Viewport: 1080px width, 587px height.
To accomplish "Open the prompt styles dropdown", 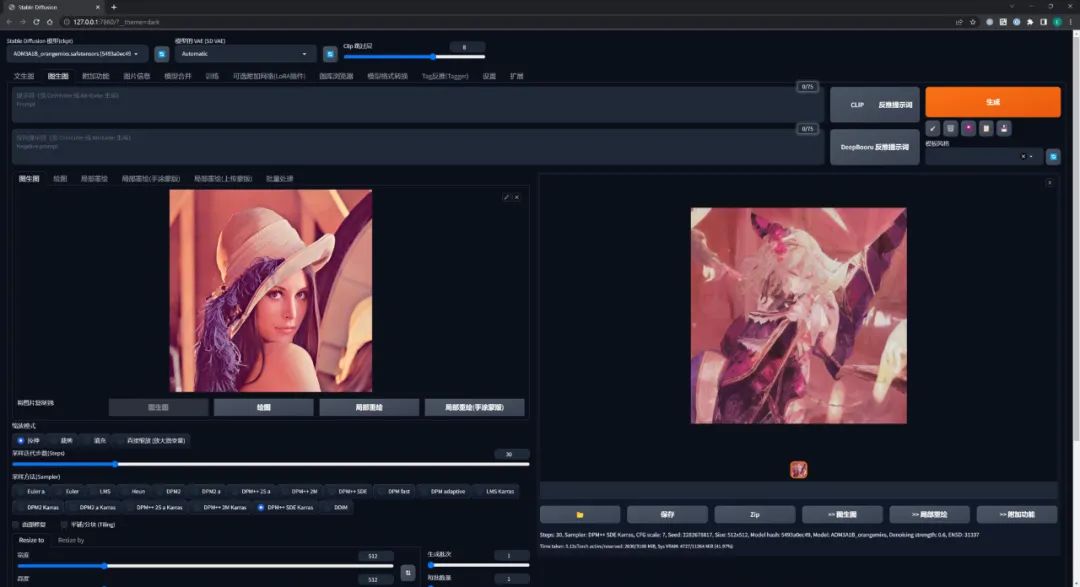I will point(983,157).
